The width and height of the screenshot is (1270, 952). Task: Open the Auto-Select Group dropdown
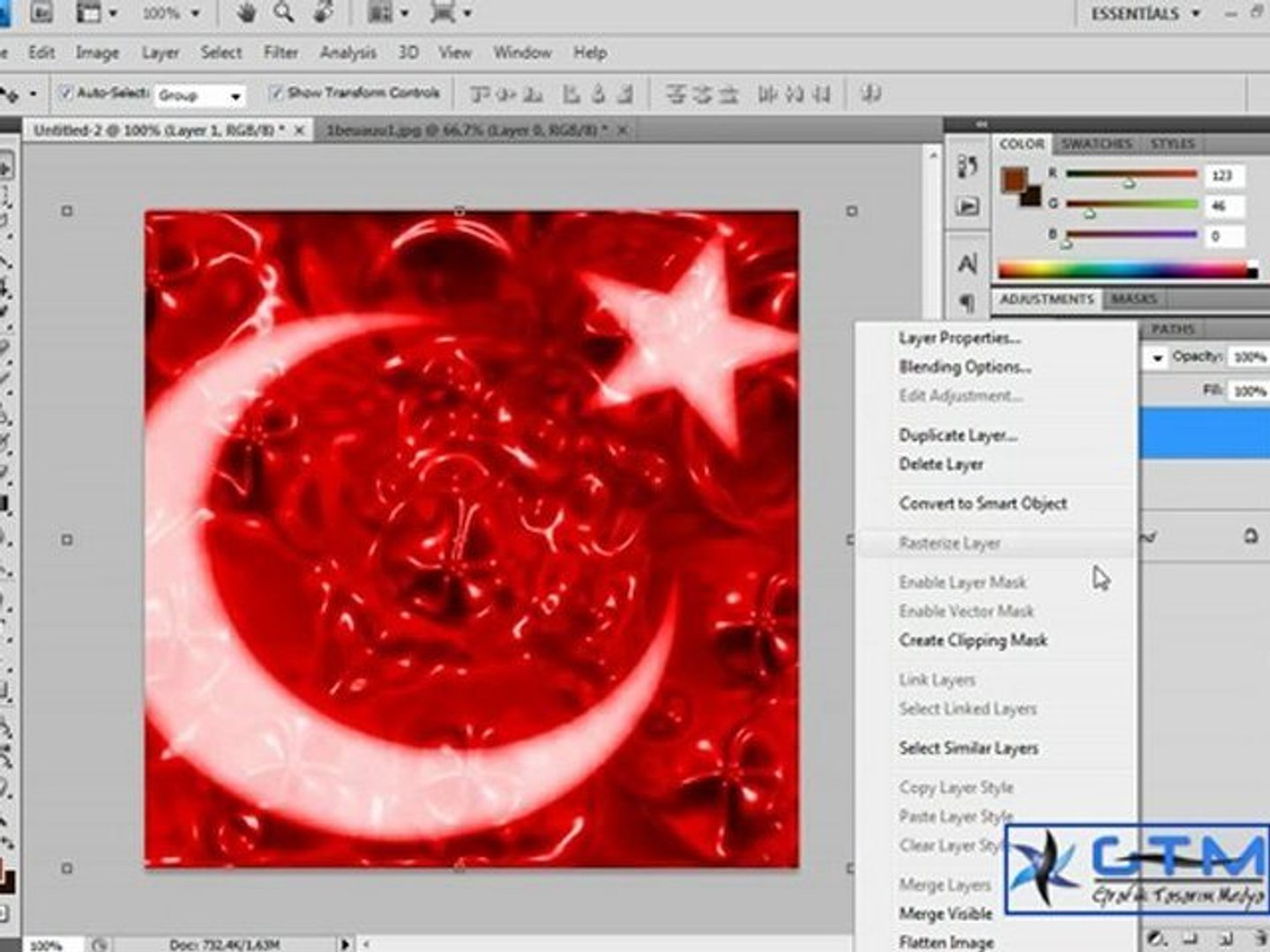click(199, 95)
